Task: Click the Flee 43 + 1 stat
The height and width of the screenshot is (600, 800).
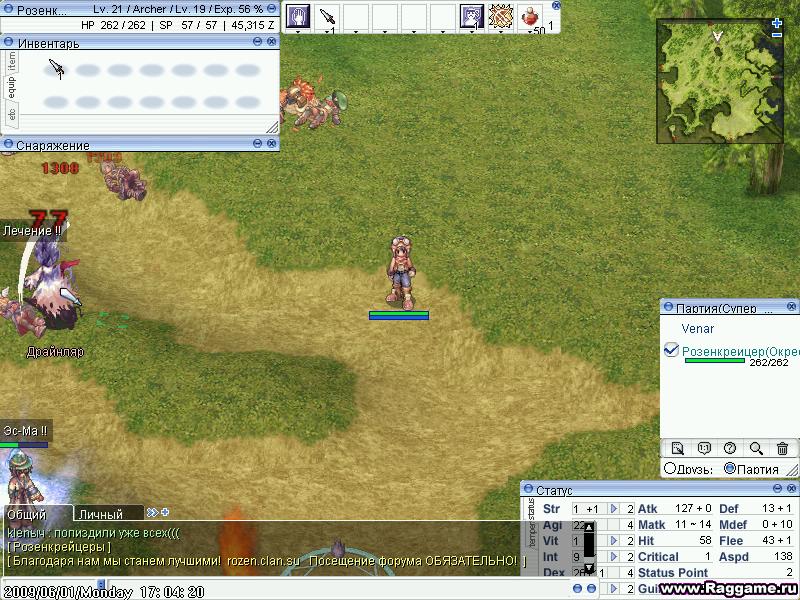Action: 756,540
